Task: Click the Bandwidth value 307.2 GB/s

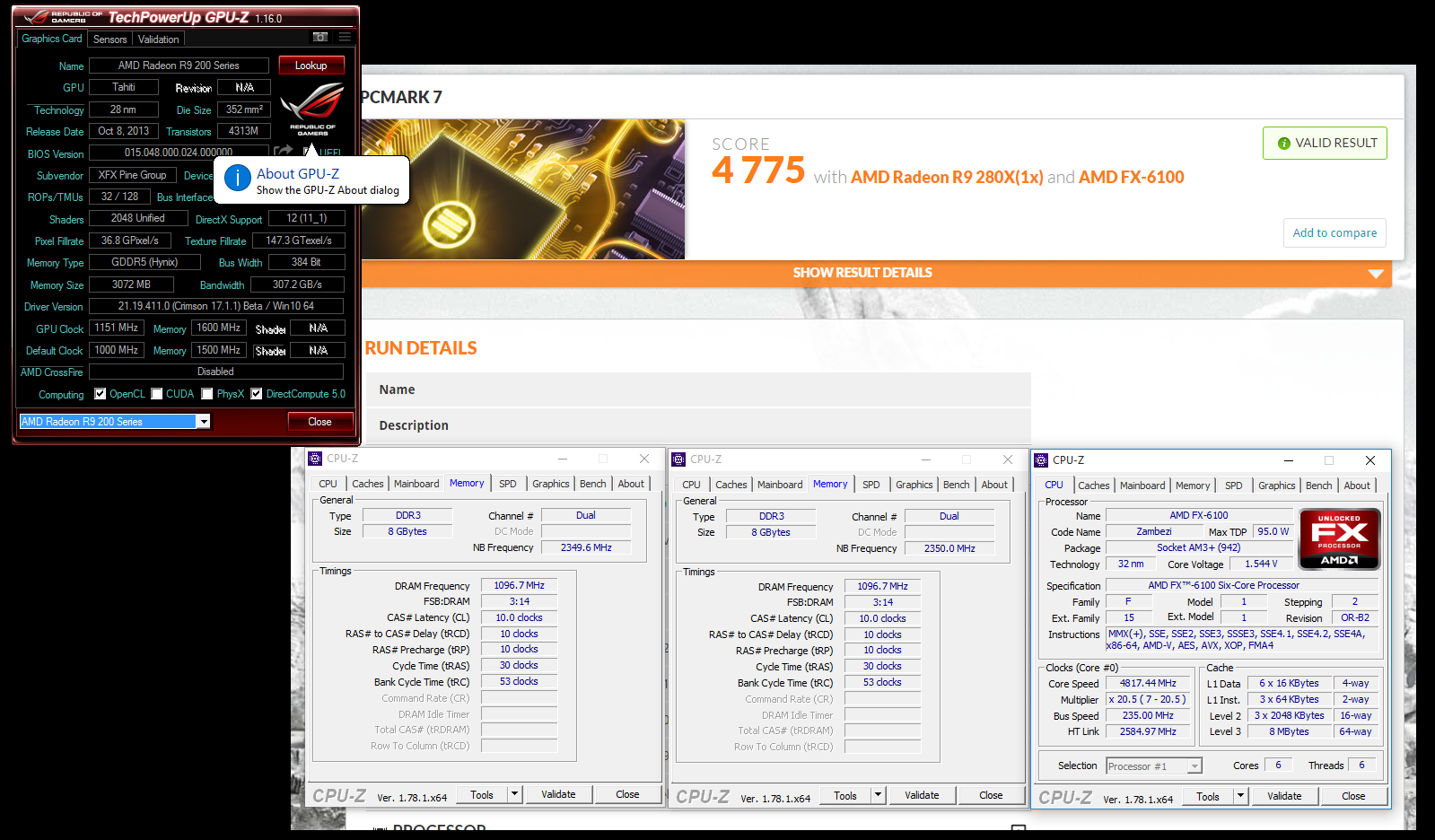Action: coord(297,284)
